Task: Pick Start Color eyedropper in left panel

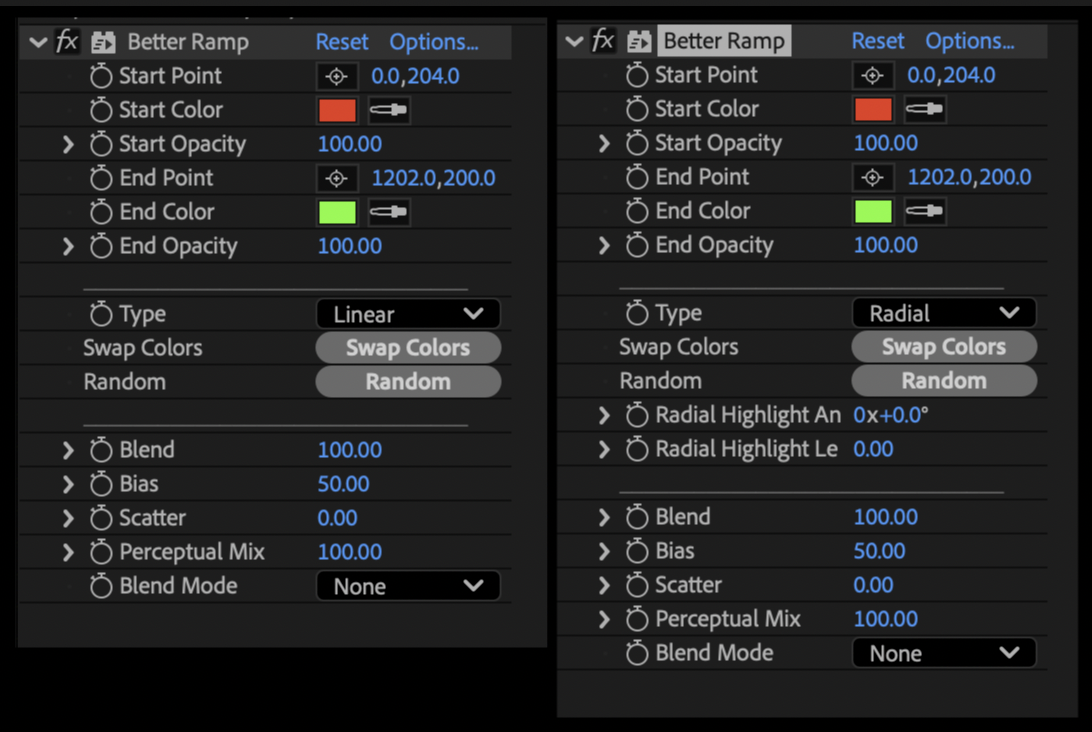Action: click(x=389, y=110)
